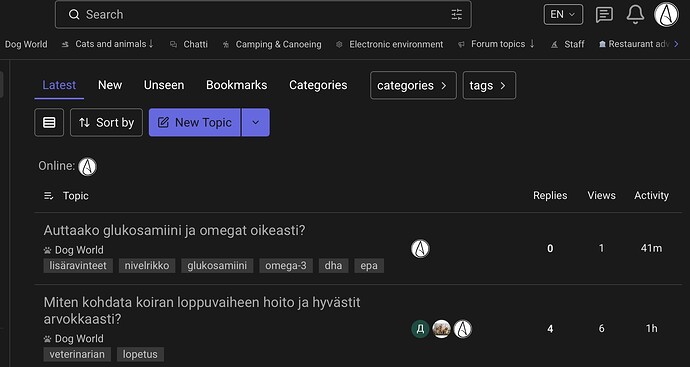The width and height of the screenshot is (690, 367).
Task: Click the nivelrikko tag
Action: (147, 266)
